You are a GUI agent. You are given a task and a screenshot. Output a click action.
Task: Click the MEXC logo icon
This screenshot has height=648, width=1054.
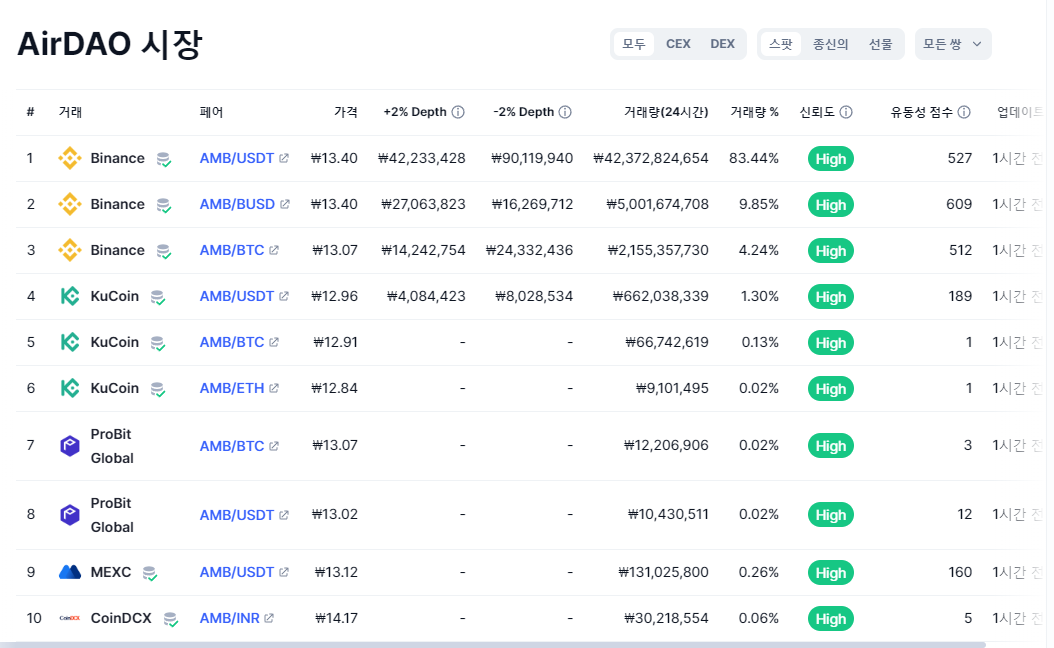(70, 572)
